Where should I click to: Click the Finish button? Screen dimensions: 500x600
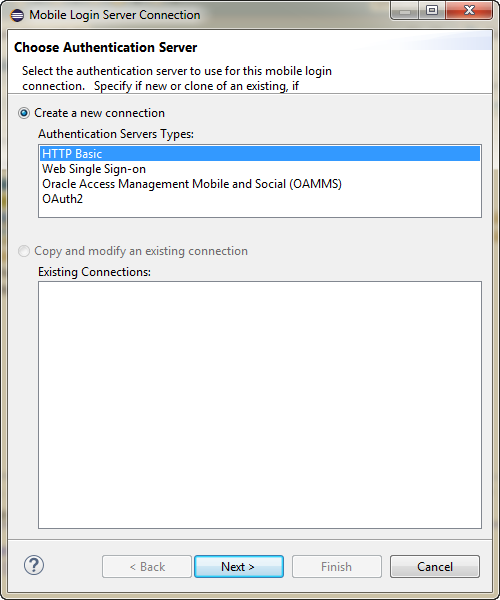tap(337, 566)
